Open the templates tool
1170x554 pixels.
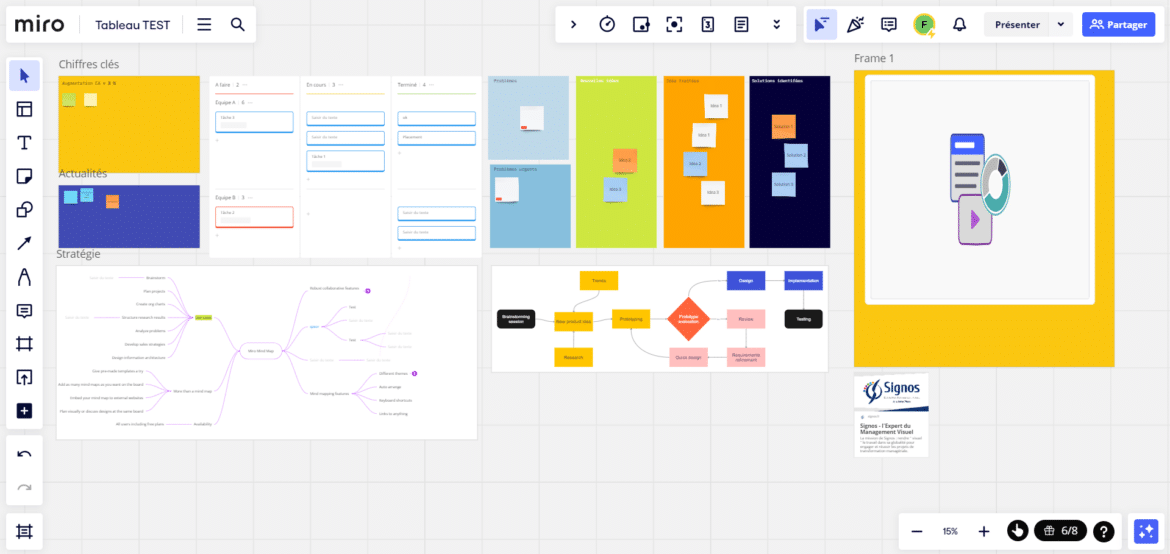[24, 110]
